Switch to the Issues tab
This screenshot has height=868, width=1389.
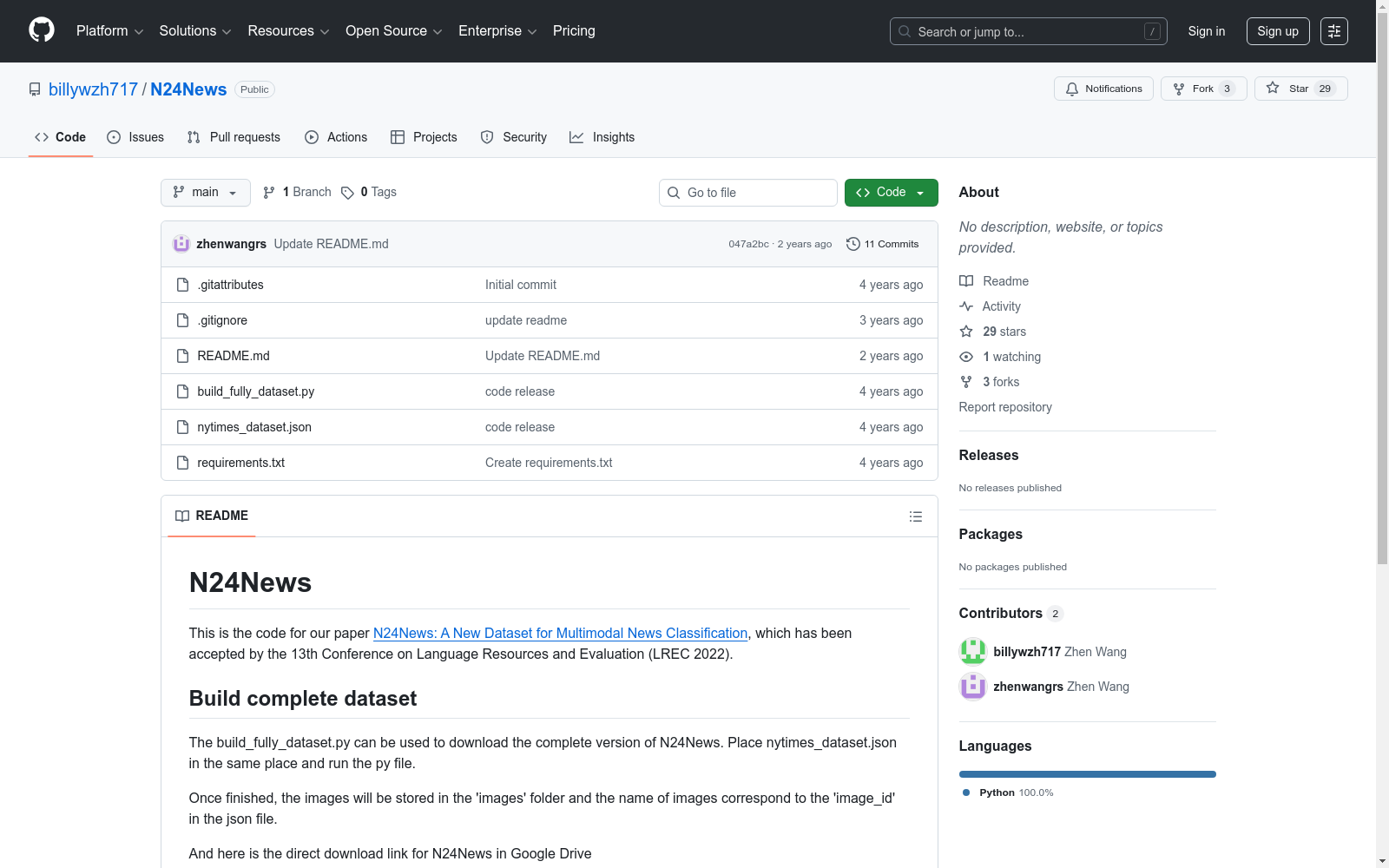point(135,137)
